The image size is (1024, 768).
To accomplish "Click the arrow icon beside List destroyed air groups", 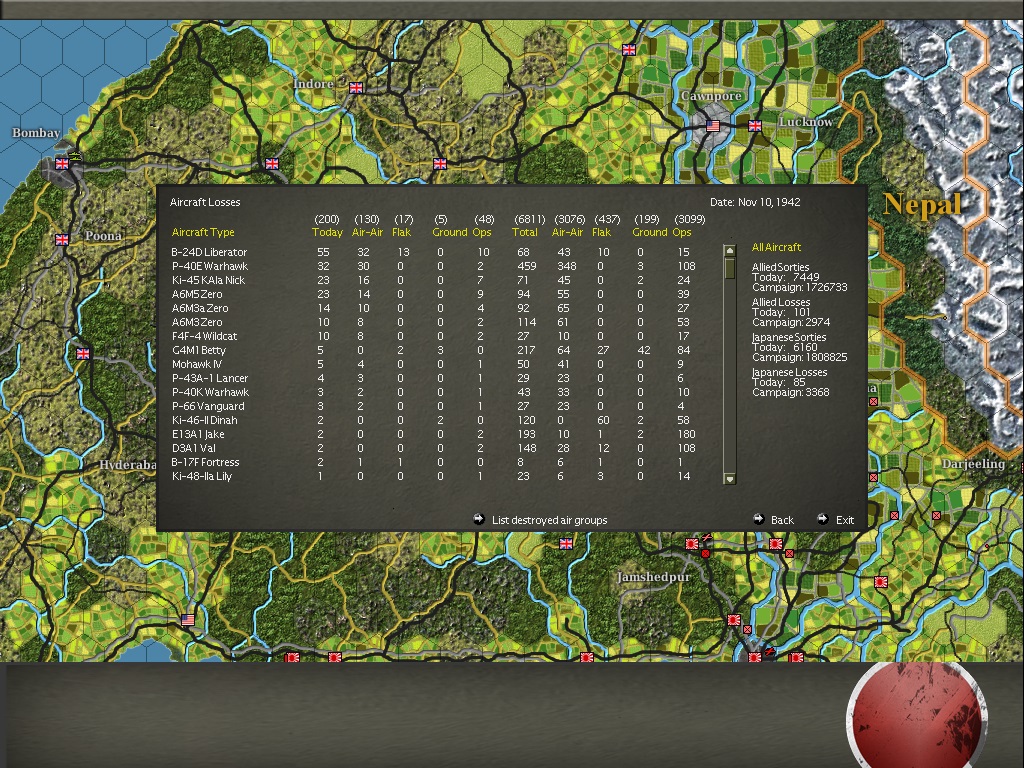I will [479, 519].
